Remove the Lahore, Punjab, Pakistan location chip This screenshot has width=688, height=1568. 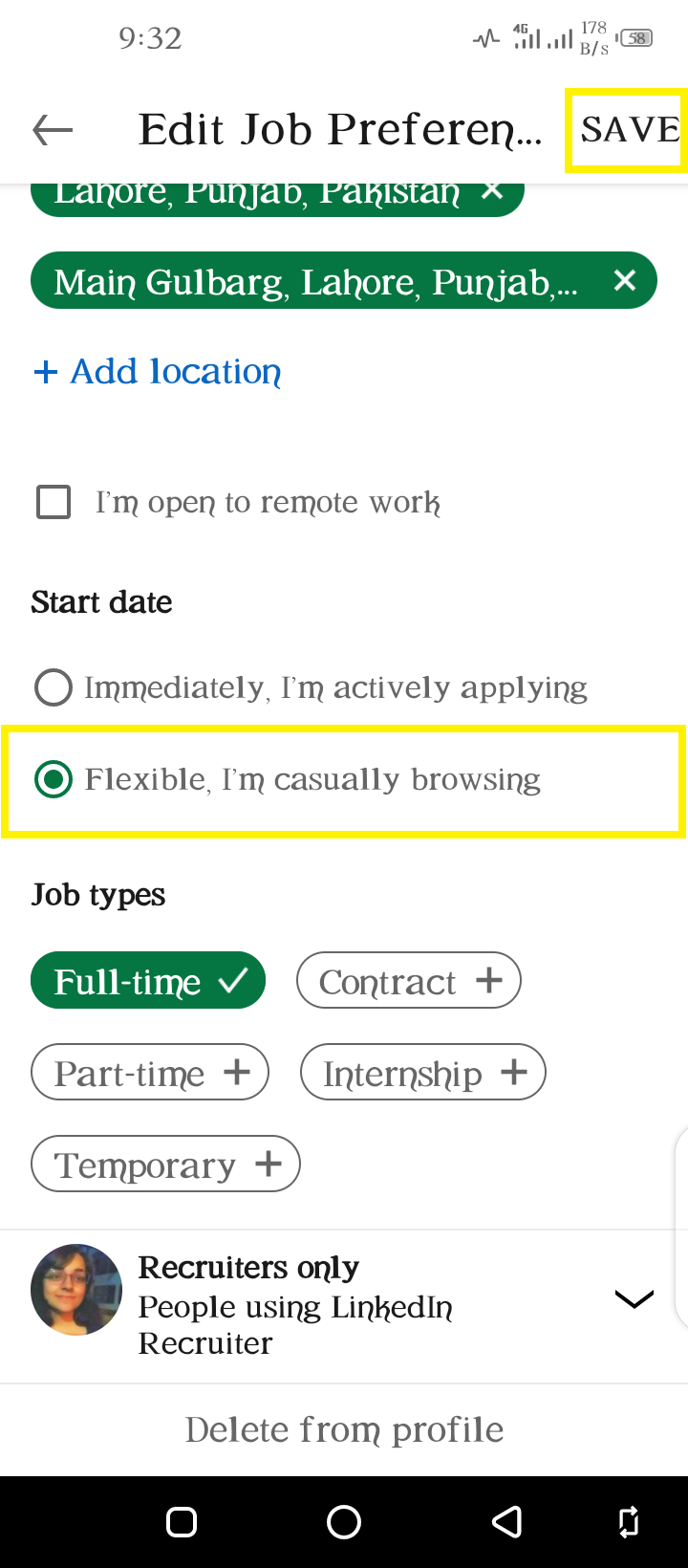492,191
